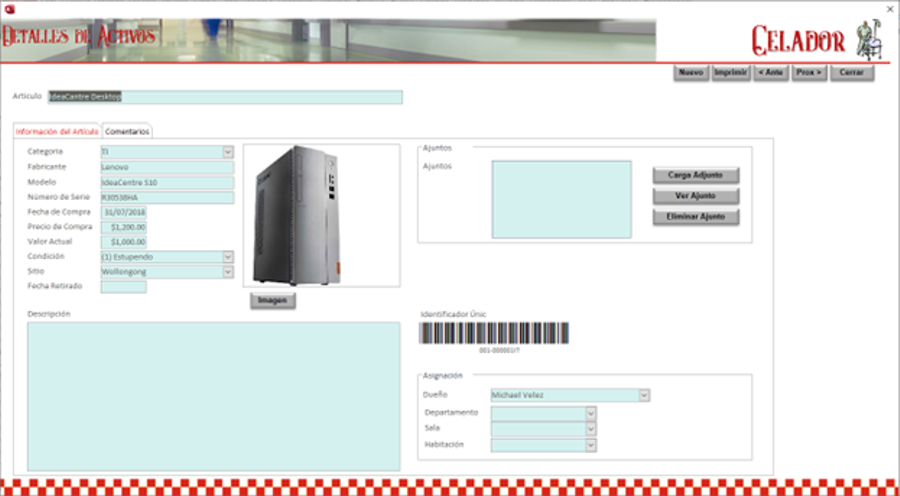The width and height of the screenshot is (900, 496).
Task: Open the Sala dropdown arrow
Action: point(591,429)
